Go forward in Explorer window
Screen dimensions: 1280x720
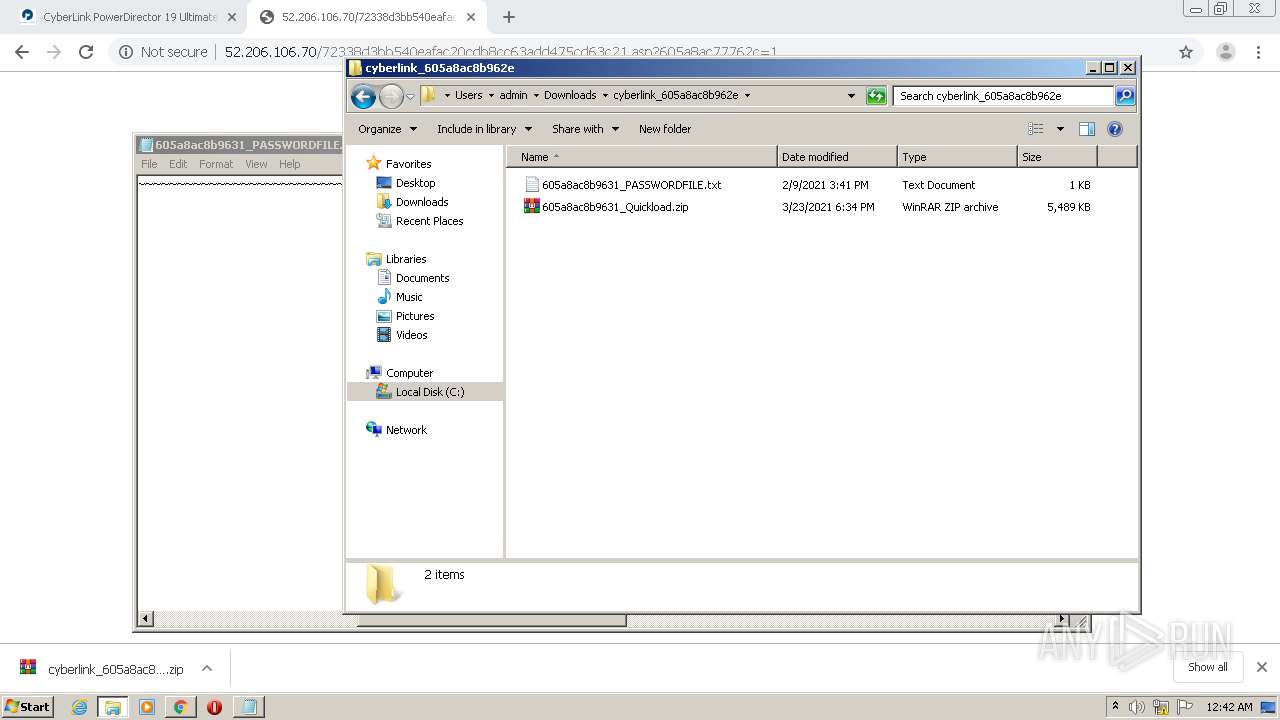pos(391,96)
